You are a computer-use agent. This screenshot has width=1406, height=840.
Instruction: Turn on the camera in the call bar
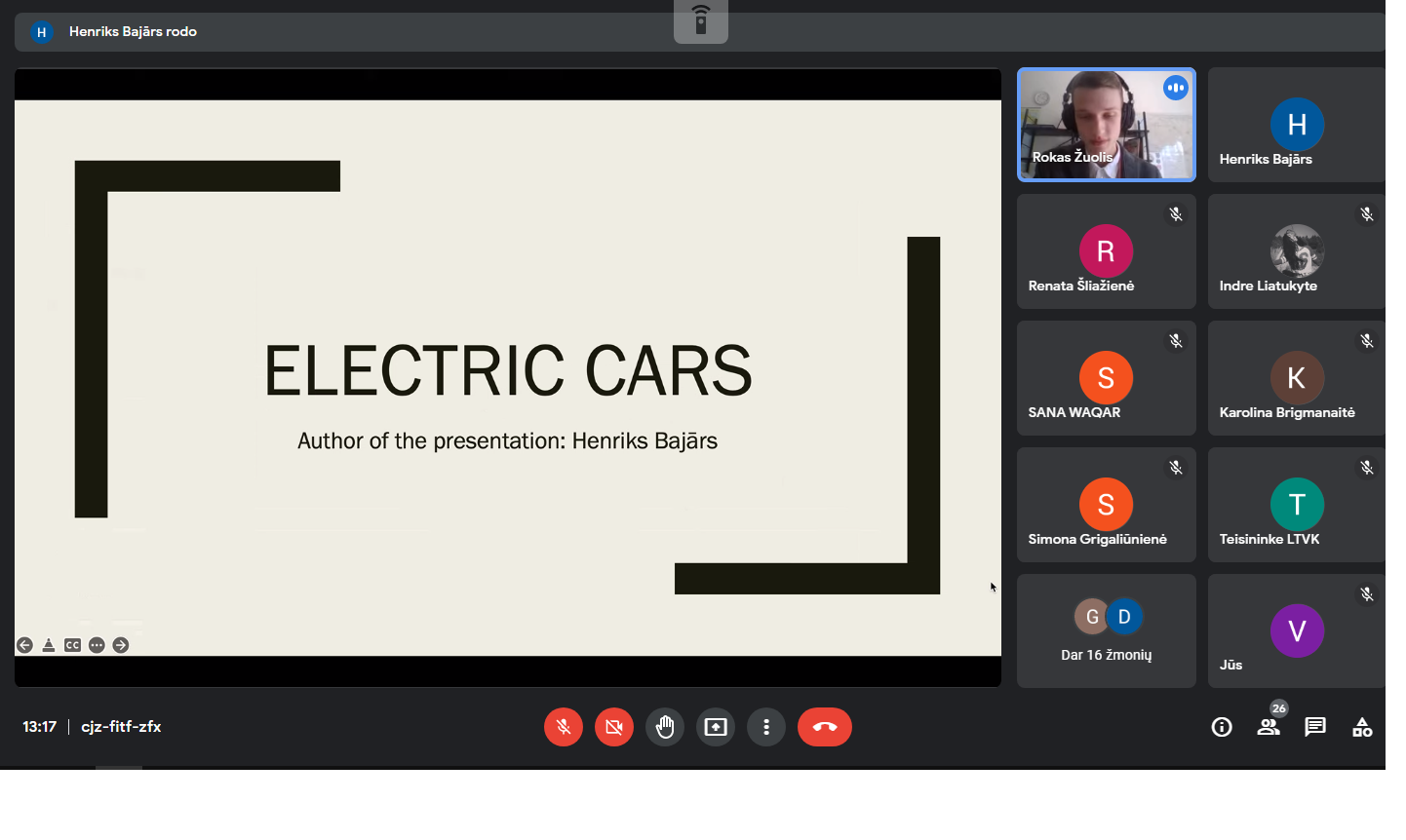coord(614,727)
